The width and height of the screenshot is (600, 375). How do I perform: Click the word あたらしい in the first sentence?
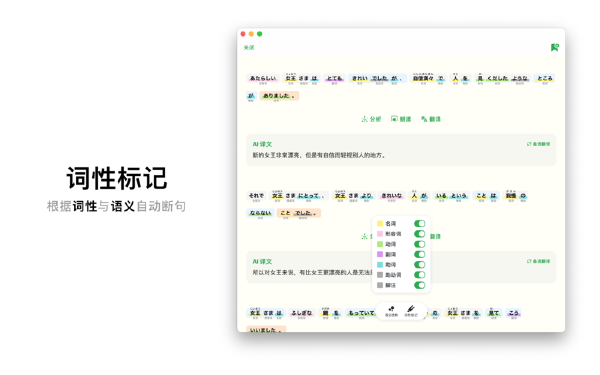[263, 78]
